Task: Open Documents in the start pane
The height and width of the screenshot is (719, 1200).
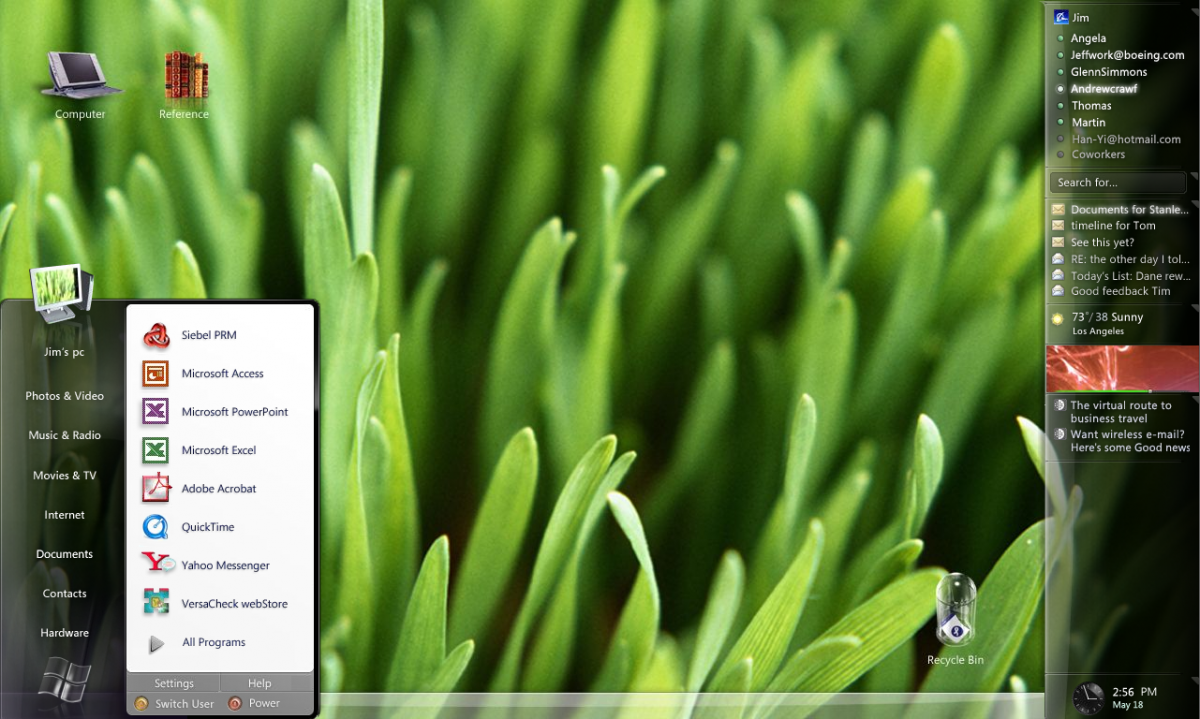Action: point(64,554)
